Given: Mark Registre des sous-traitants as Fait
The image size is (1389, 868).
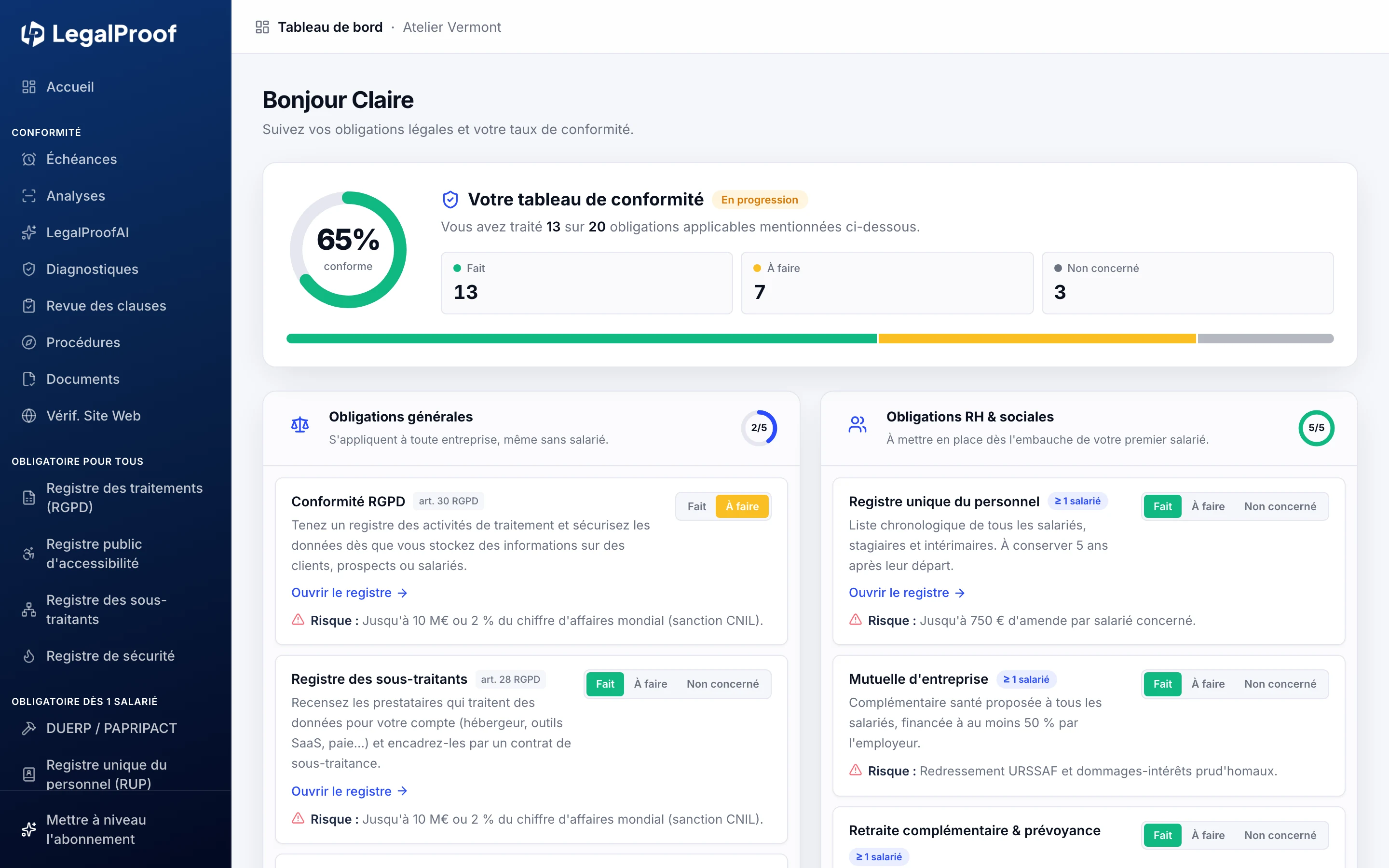Looking at the screenshot, I should (605, 684).
